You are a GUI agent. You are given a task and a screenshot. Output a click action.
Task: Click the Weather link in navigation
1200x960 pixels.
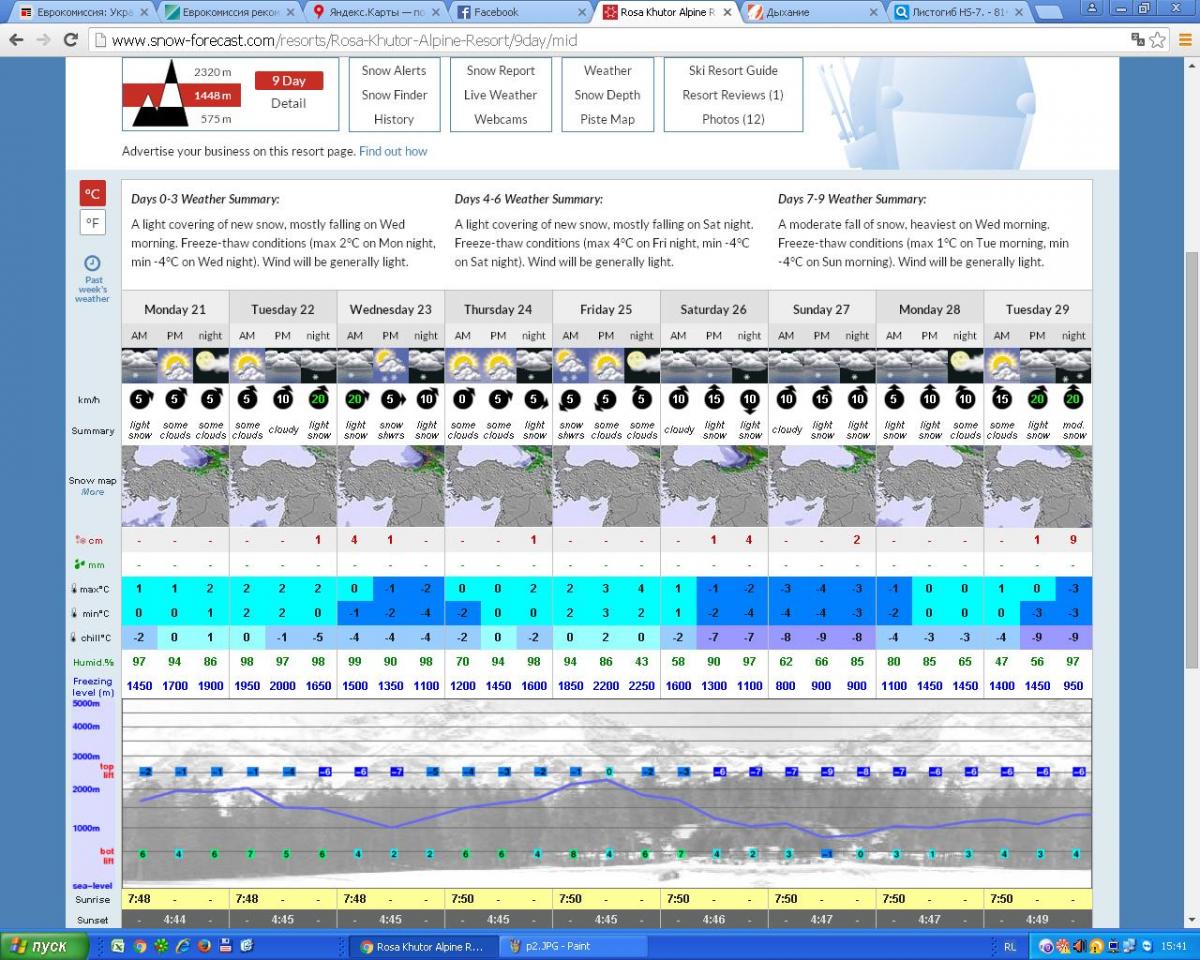pyautogui.click(x=608, y=71)
